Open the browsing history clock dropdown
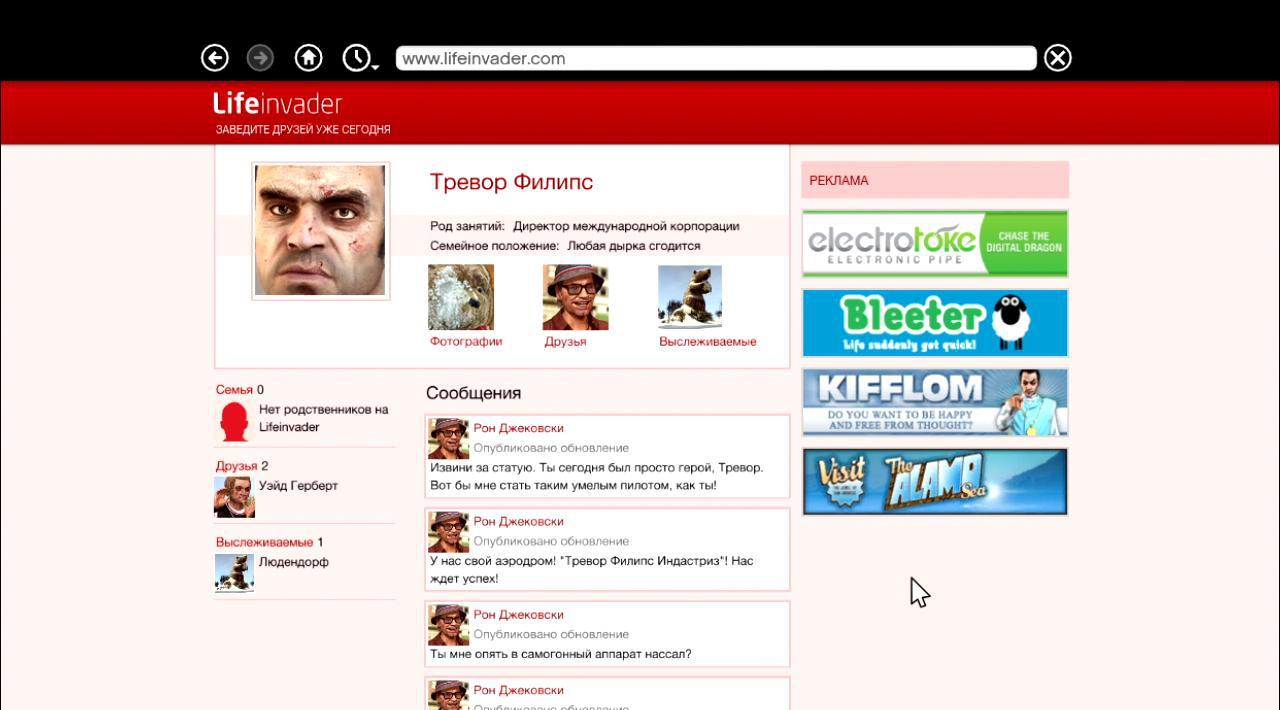This screenshot has width=1280, height=710. pos(359,58)
